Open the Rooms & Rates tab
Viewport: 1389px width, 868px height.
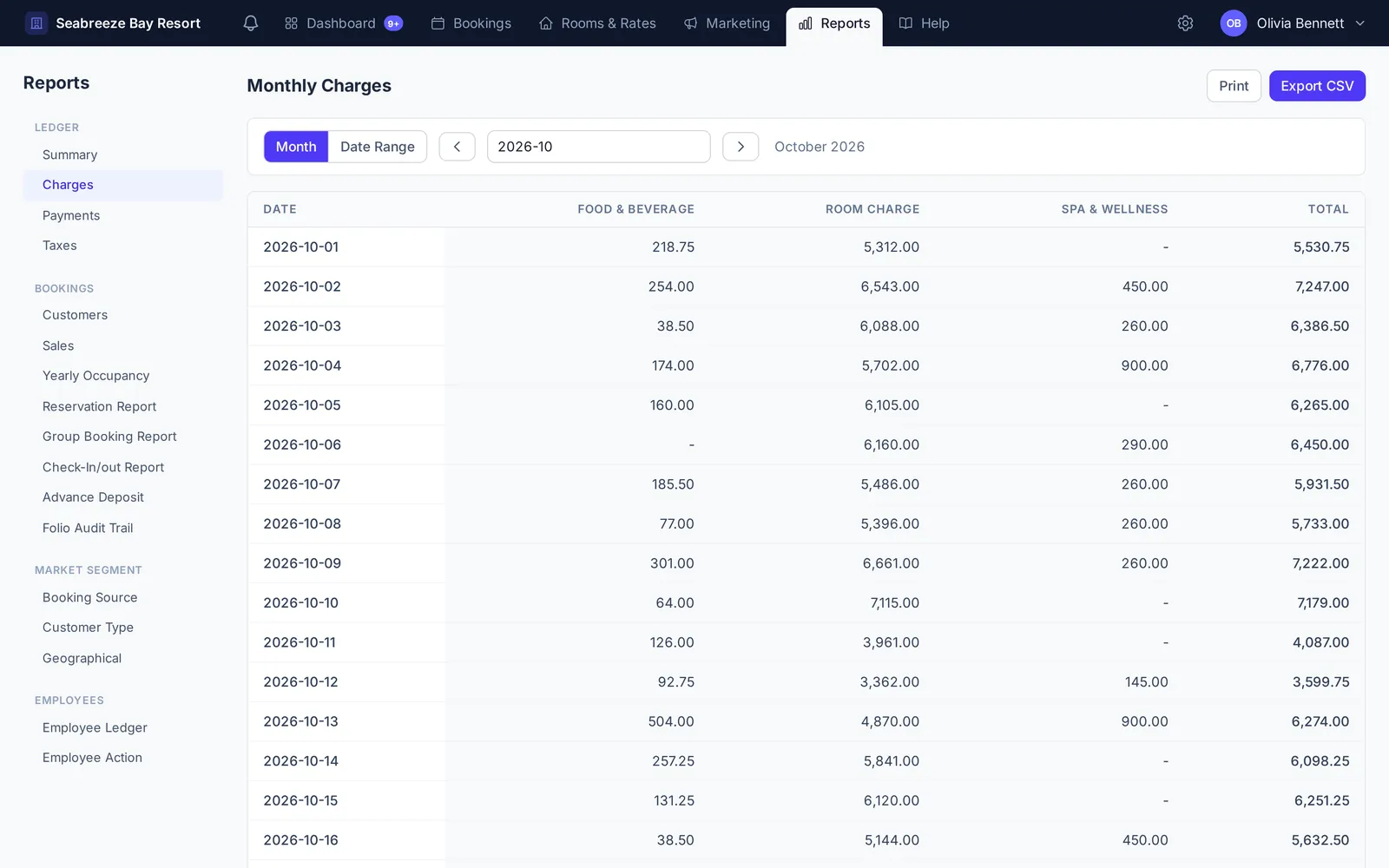pyautogui.click(x=597, y=23)
